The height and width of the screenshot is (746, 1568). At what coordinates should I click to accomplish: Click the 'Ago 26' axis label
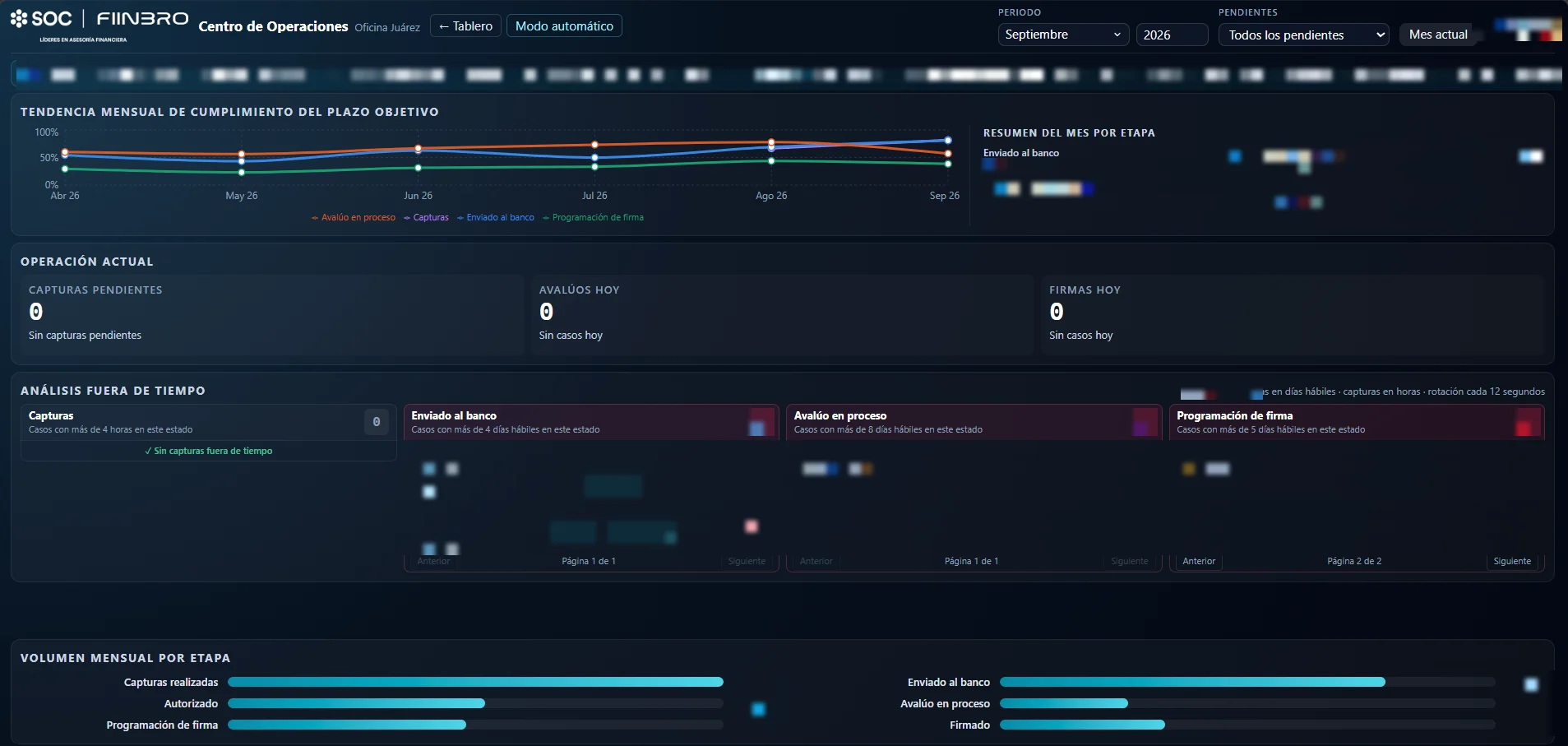click(x=771, y=196)
